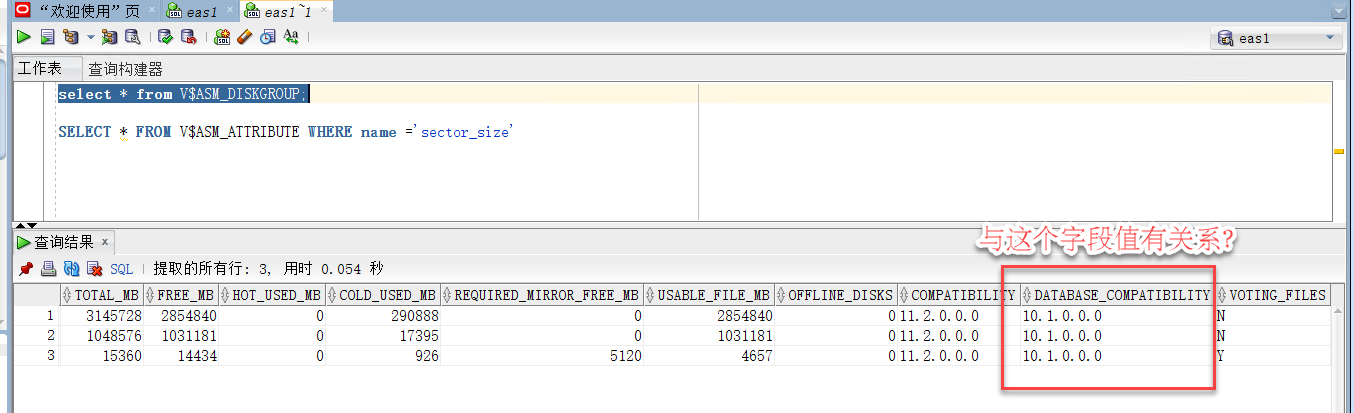This screenshot has height=413, width=1354.
Task: Close the eas1 tab
Action: (229, 12)
